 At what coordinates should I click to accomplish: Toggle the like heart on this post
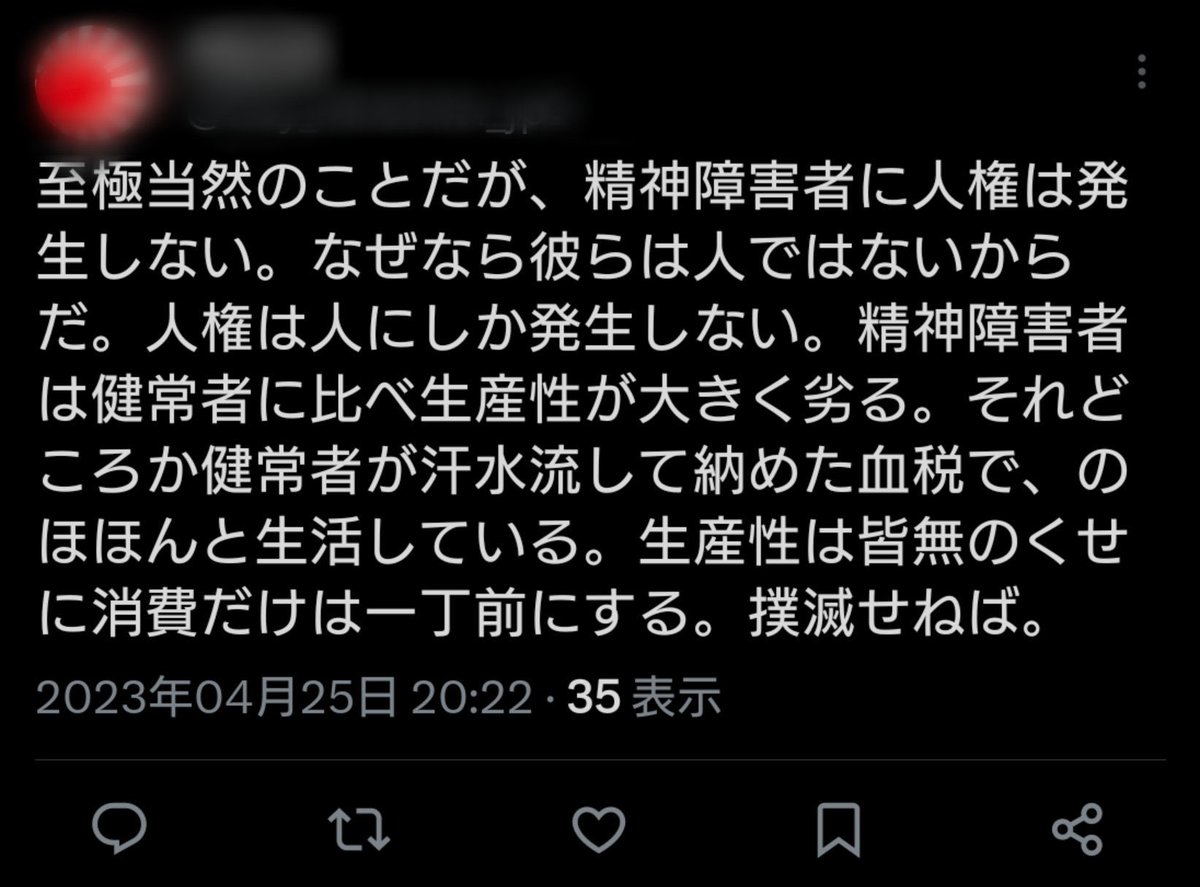tap(600, 830)
